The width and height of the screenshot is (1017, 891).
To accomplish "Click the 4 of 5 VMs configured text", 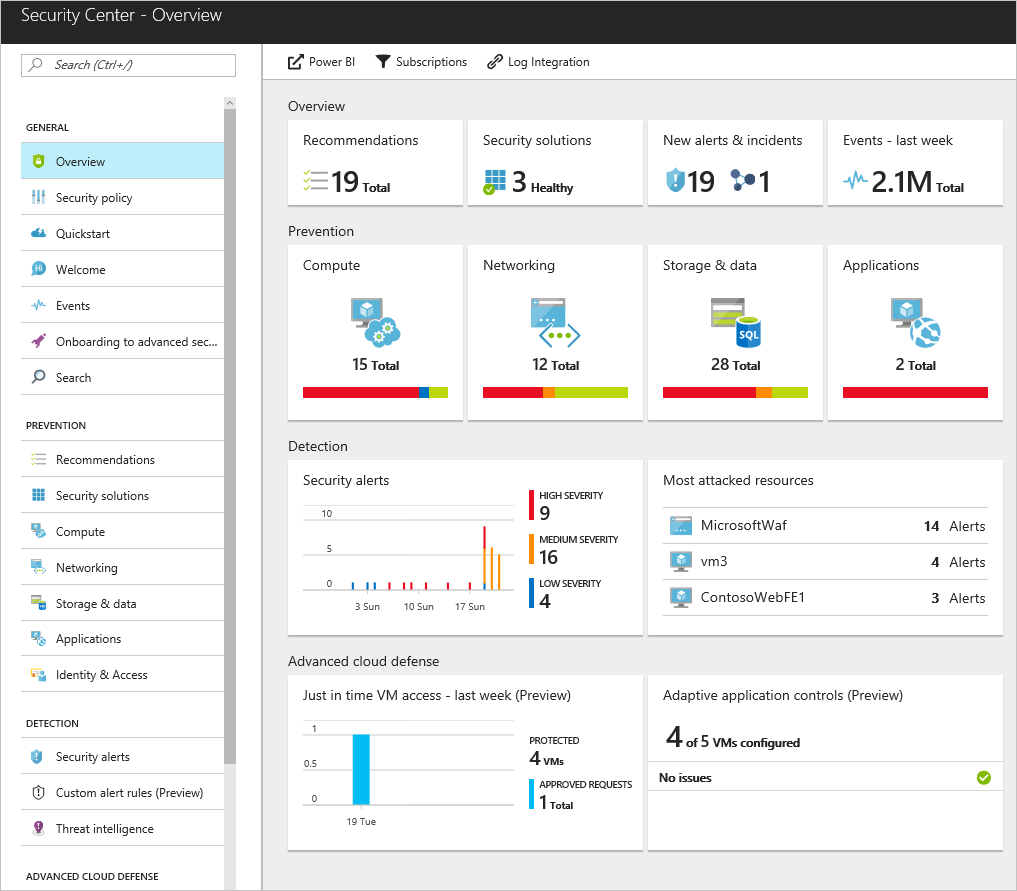I will pyautogui.click(x=733, y=738).
